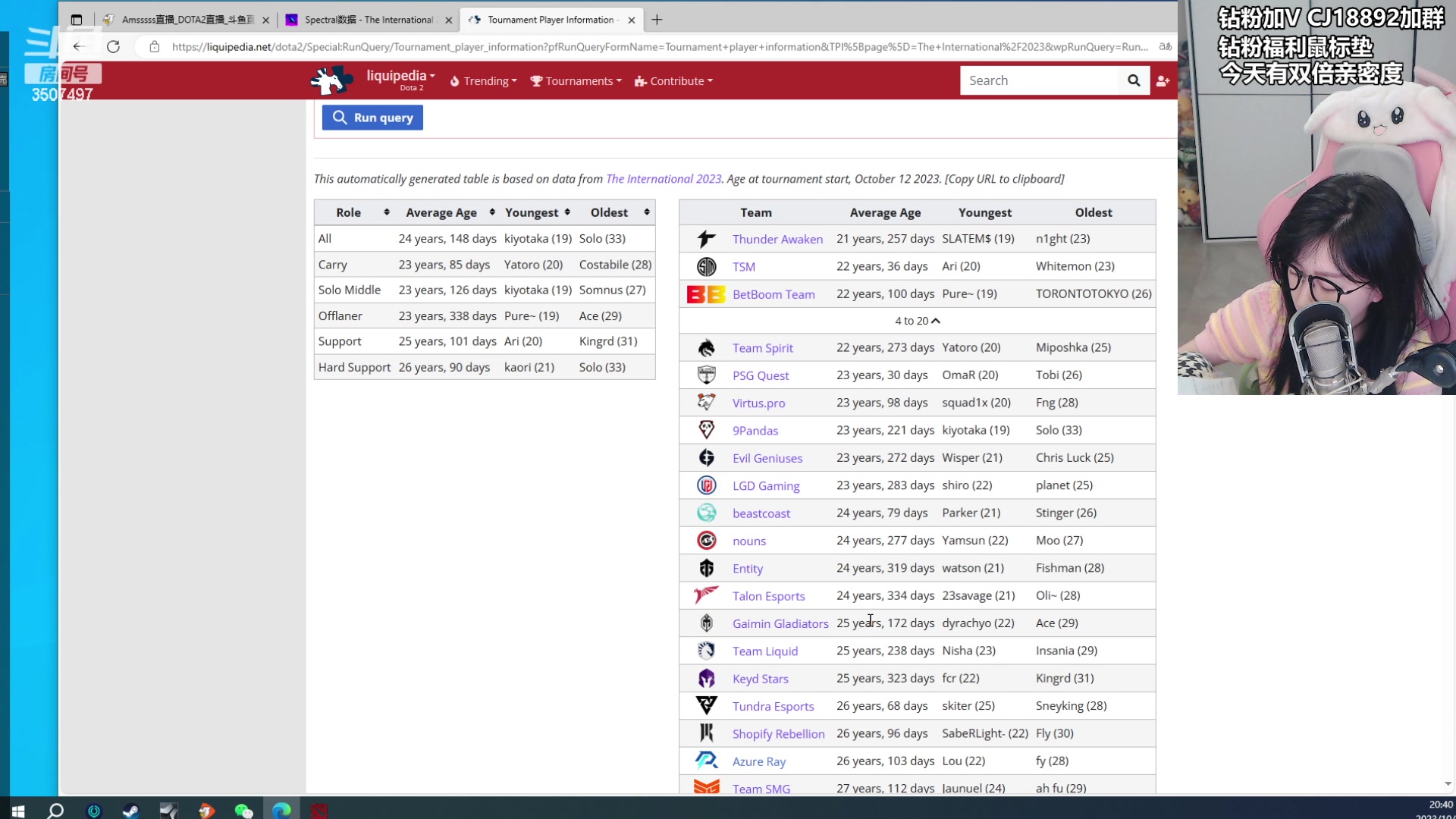Click the nouns team logo
The image size is (1456, 819).
pos(706,541)
